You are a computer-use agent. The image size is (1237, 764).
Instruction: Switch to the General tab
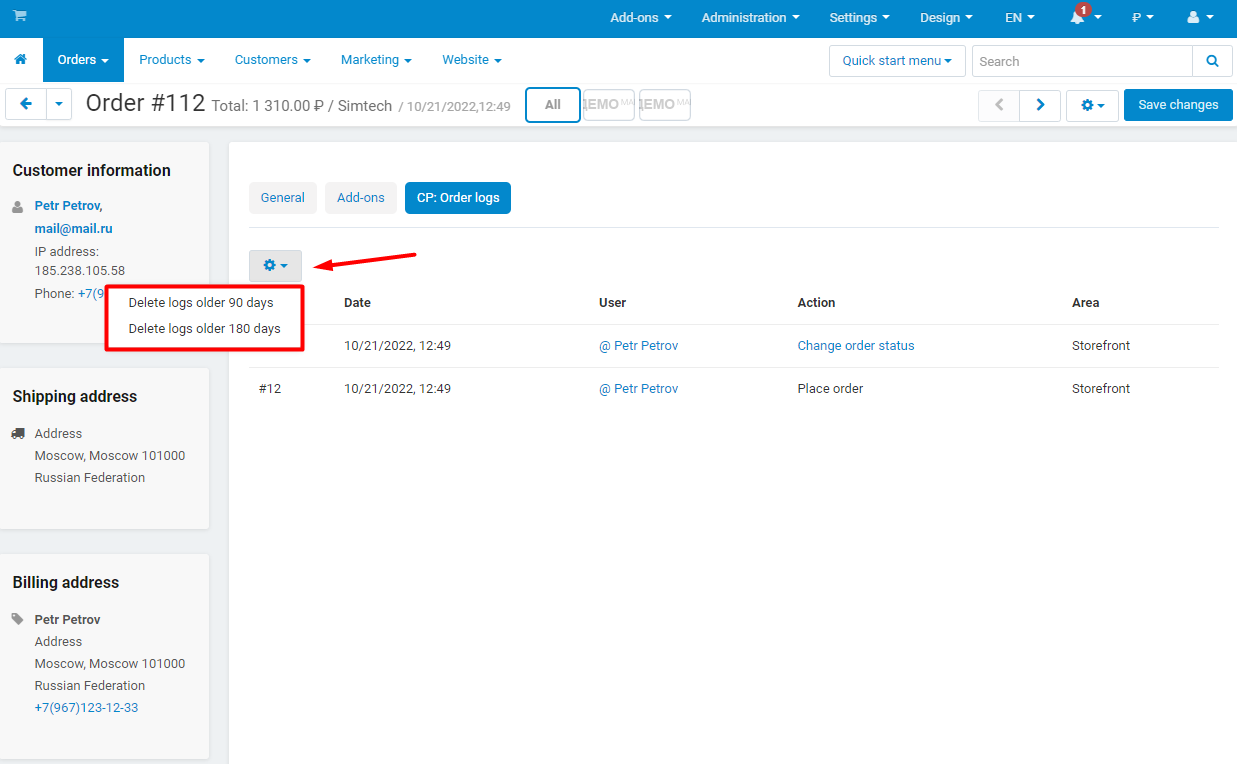[x=283, y=198]
